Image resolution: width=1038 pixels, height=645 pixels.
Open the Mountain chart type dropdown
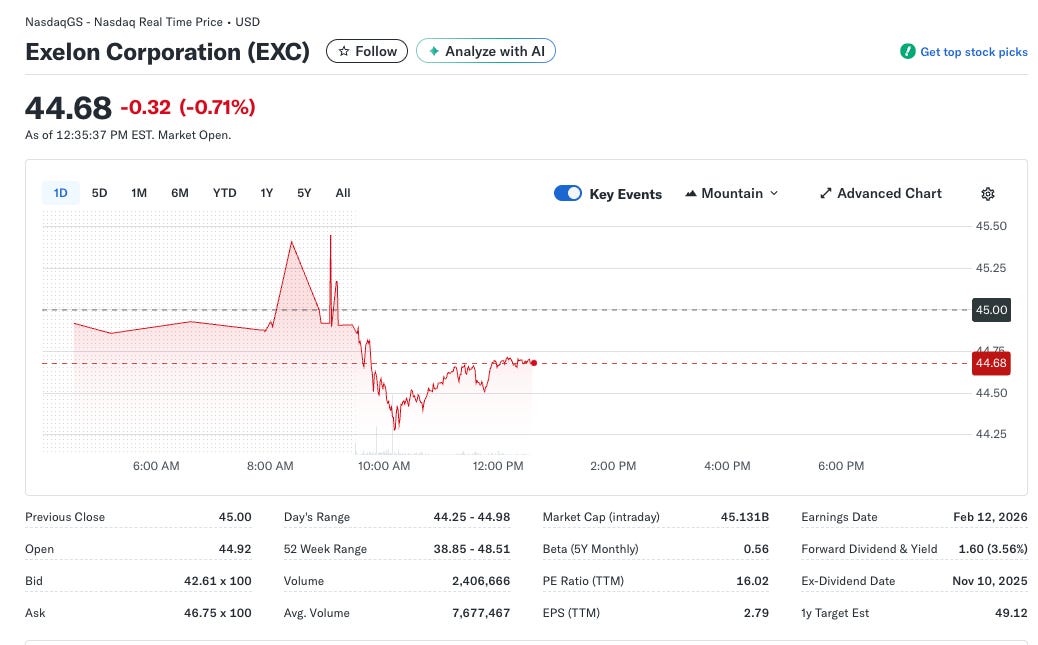click(x=731, y=193)
